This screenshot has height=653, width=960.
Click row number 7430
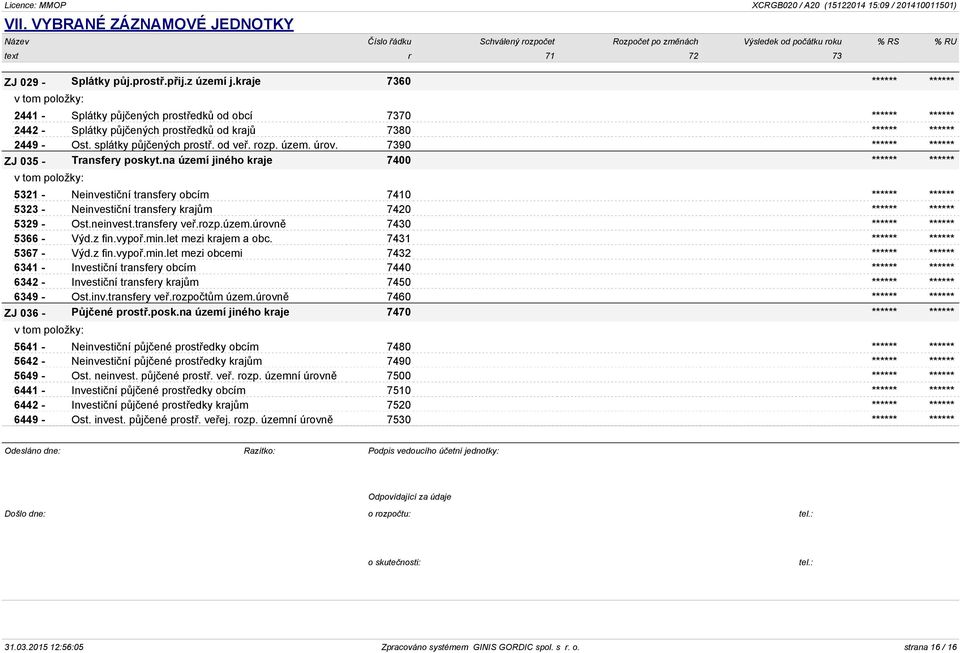tap(399, 224)
